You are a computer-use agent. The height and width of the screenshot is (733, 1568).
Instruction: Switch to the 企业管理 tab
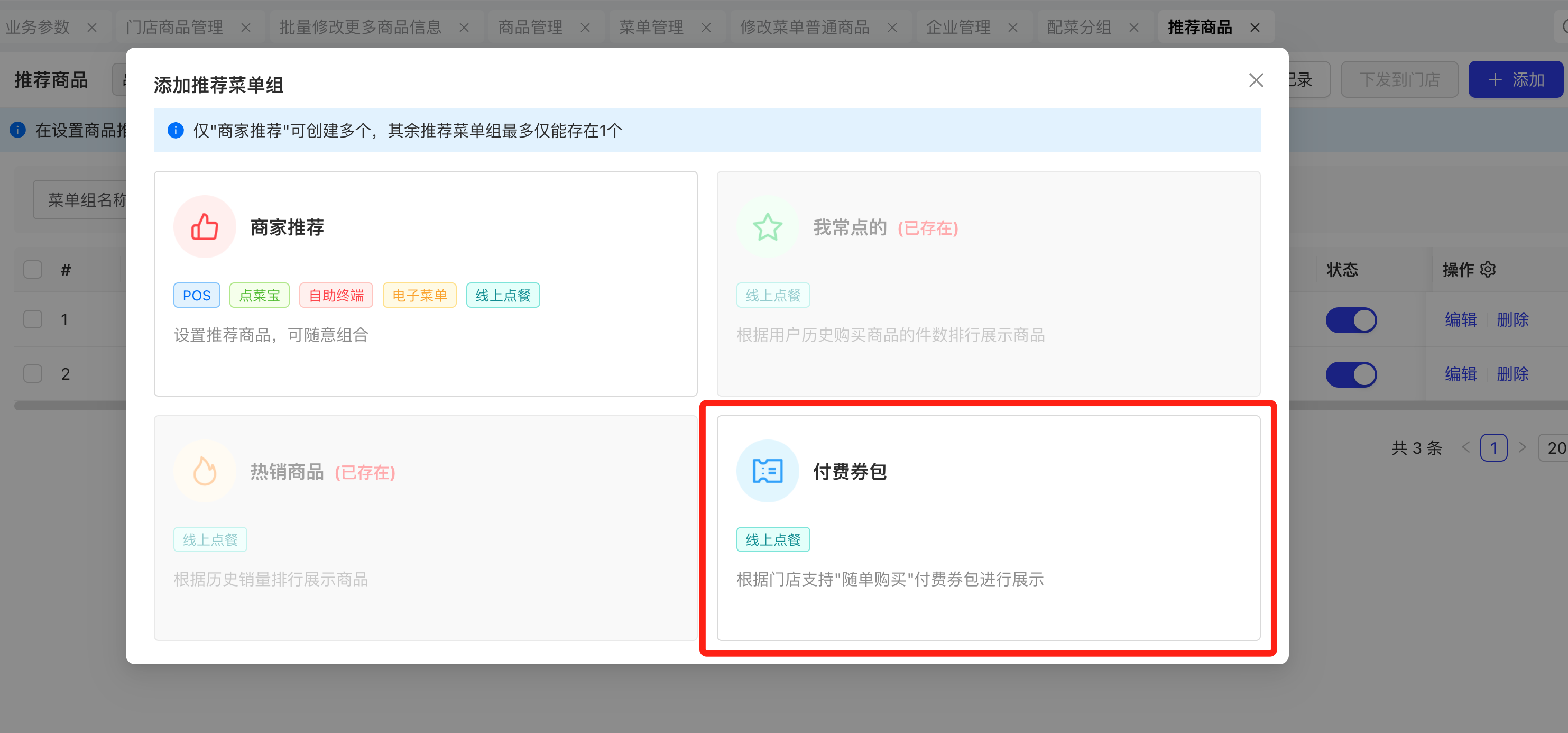click(957, 28)
